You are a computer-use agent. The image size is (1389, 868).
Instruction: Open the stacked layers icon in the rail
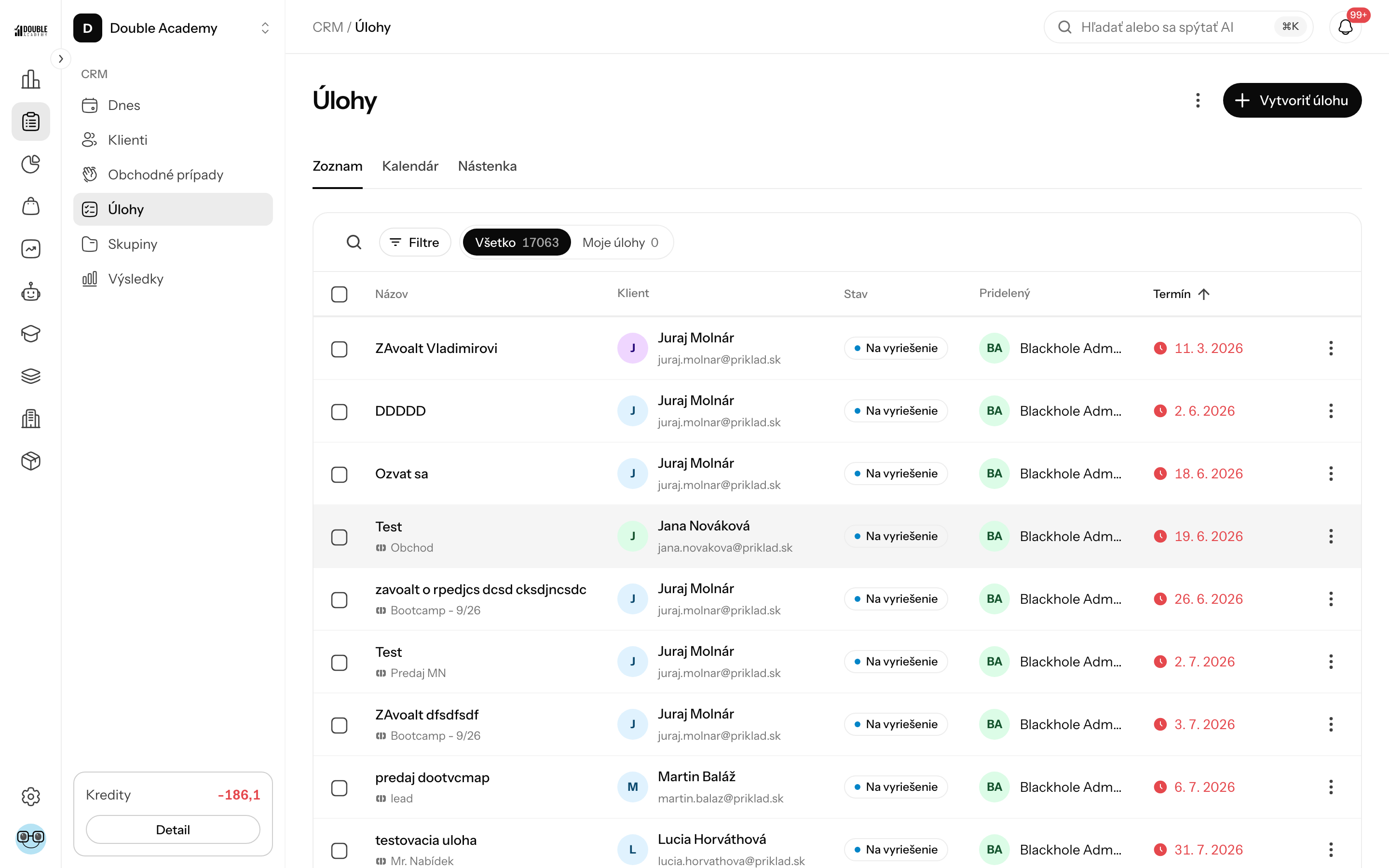tap(30, 376)
